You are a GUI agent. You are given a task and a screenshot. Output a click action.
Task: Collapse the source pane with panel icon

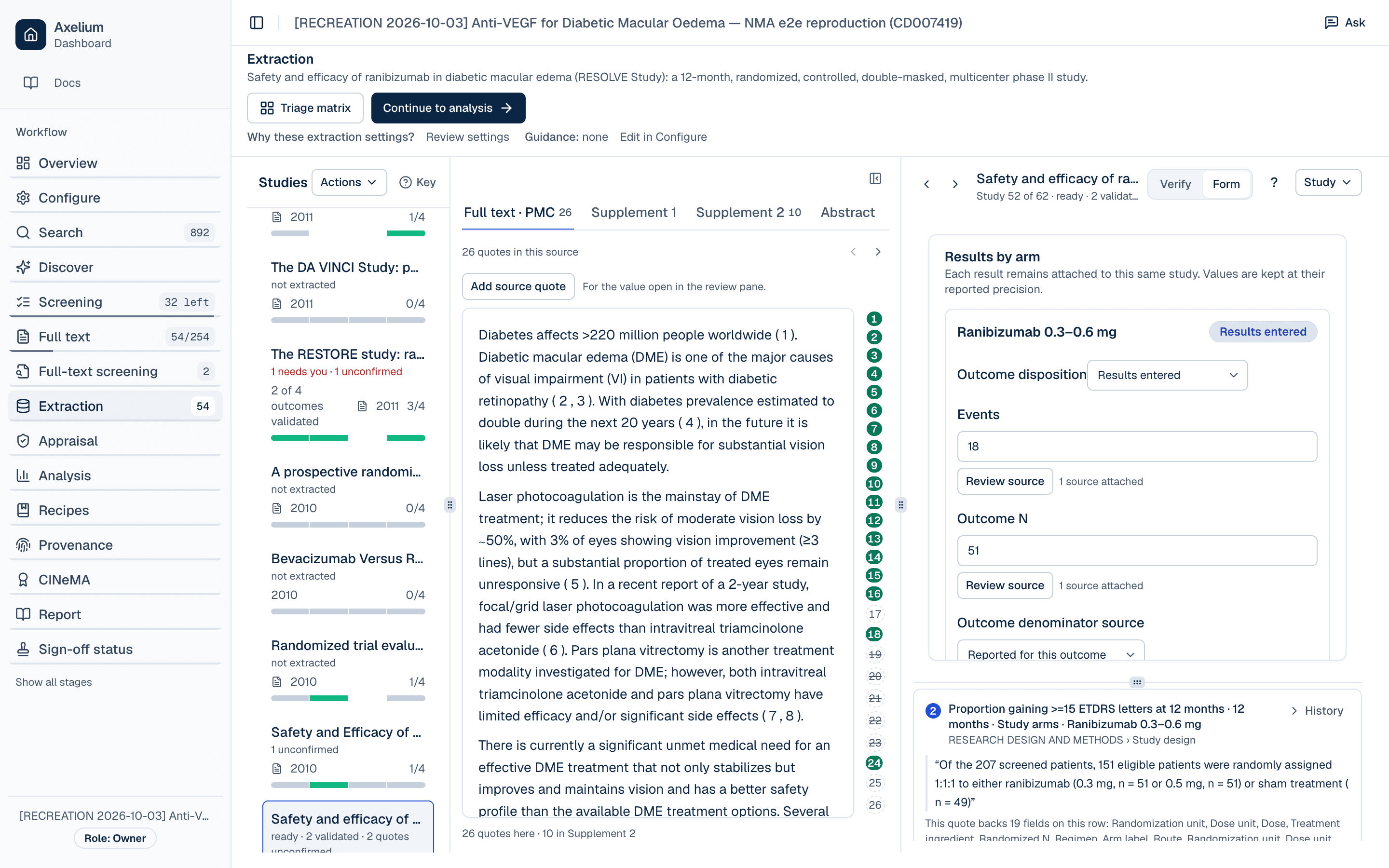click(x=875, y=178)
